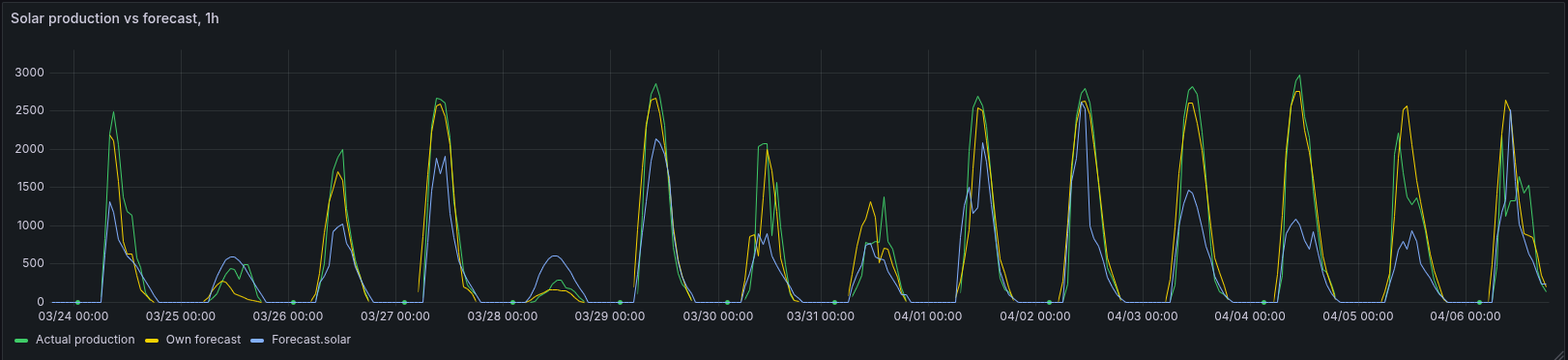Click the y-axis value '500'
The width and height of the screenshot is (1568, 360).
point(34,264)
